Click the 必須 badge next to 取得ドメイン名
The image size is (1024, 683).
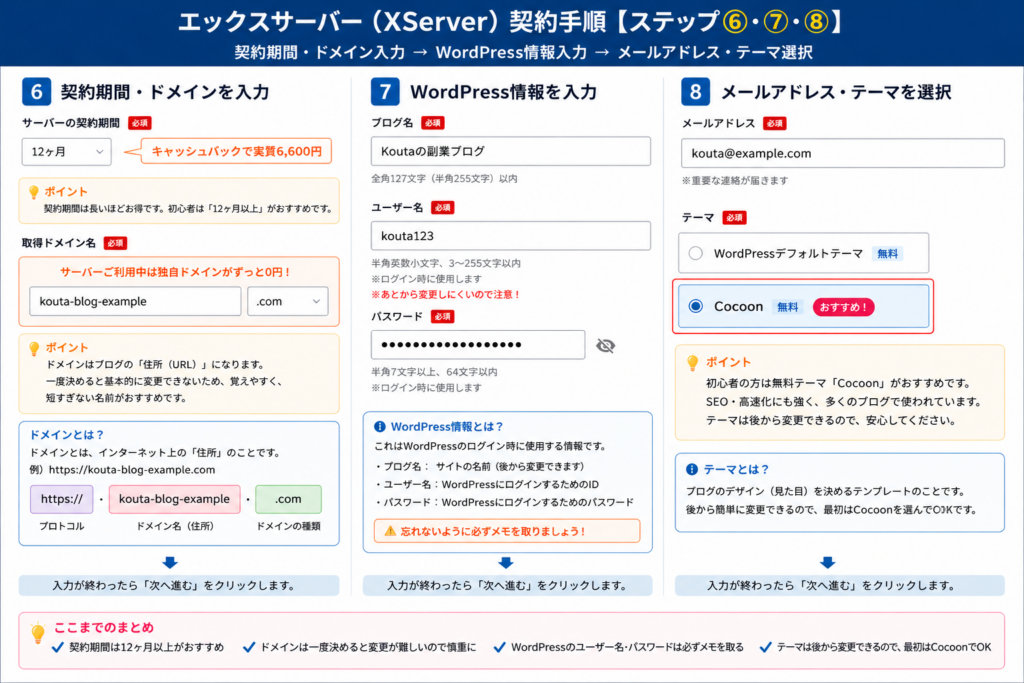click(x=116, y=243)
